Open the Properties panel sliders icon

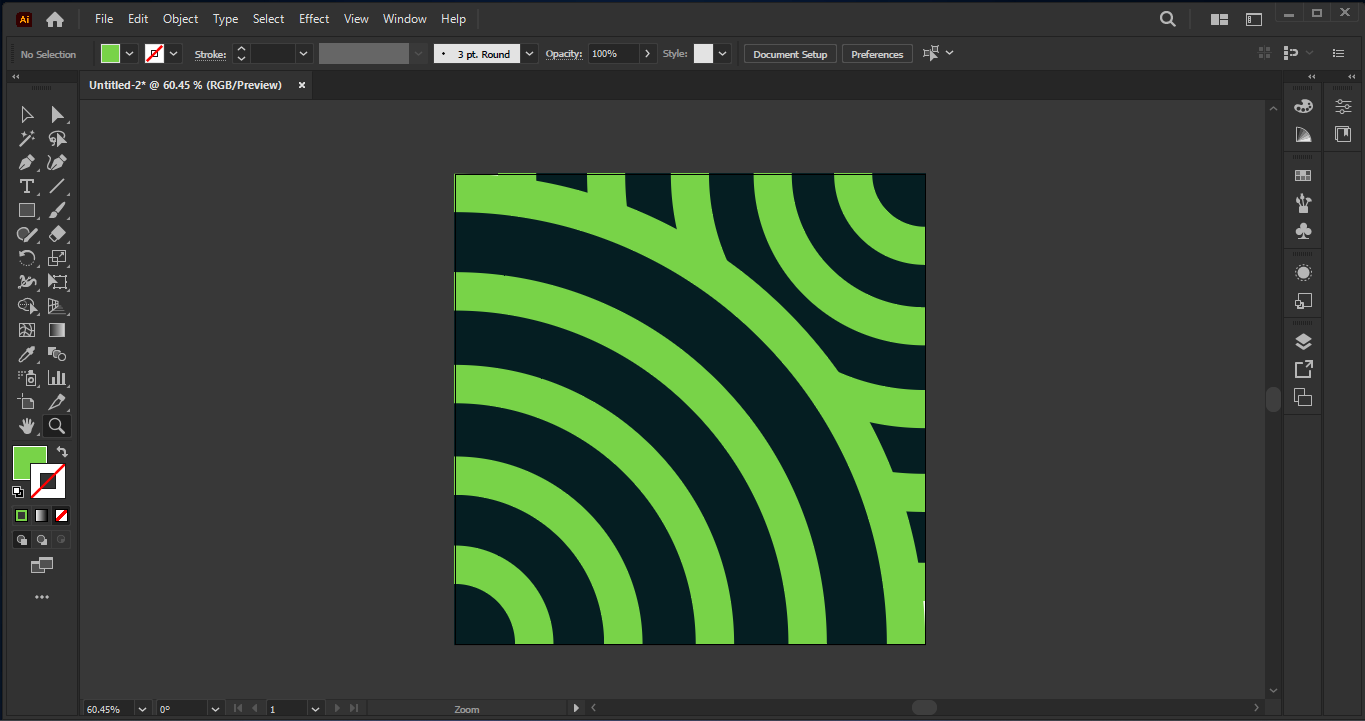pyautogui.click(x=1343, y=106)
